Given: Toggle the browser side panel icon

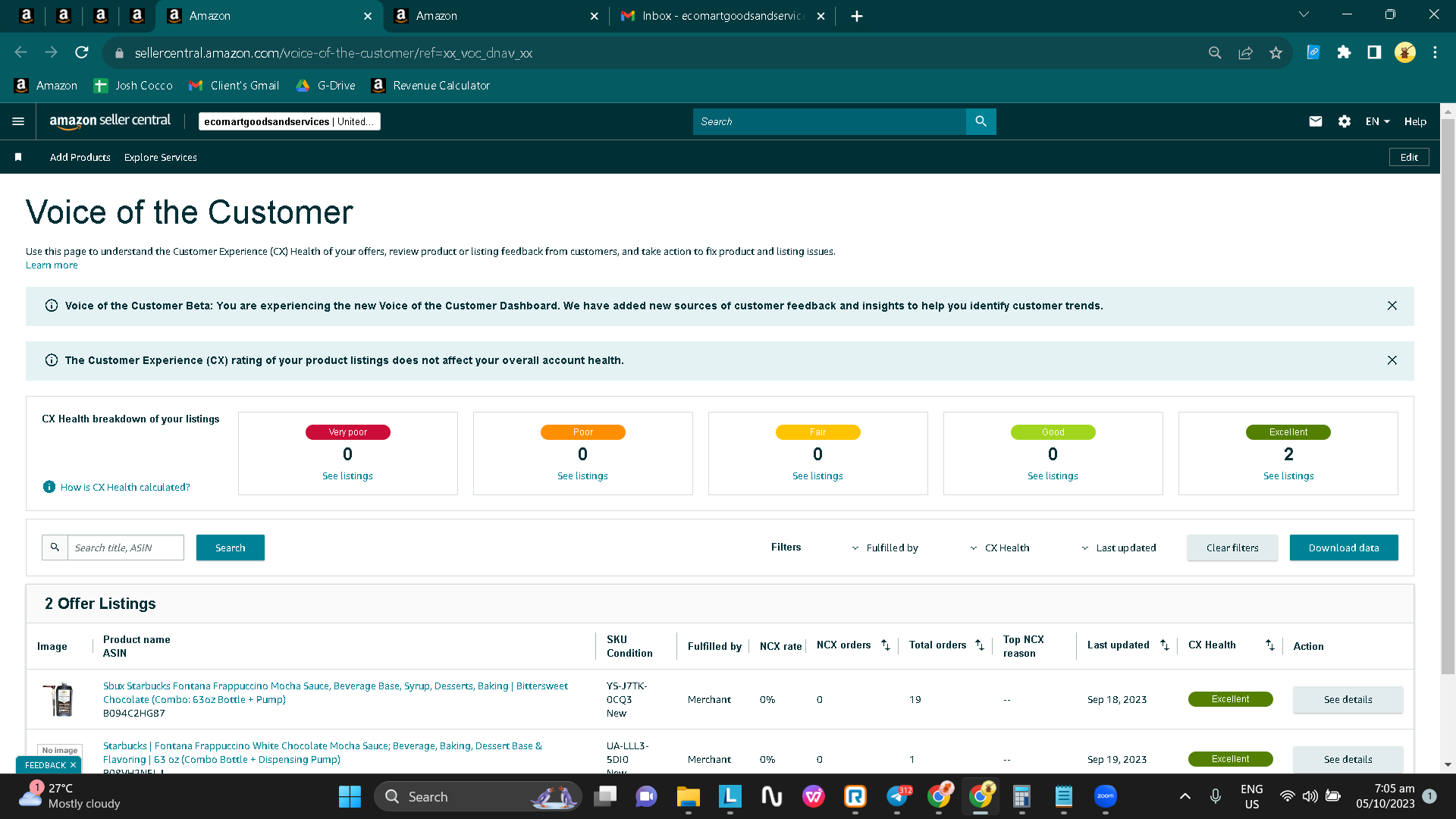Looking at the screenshot, I should click(x=1374, y=52).
